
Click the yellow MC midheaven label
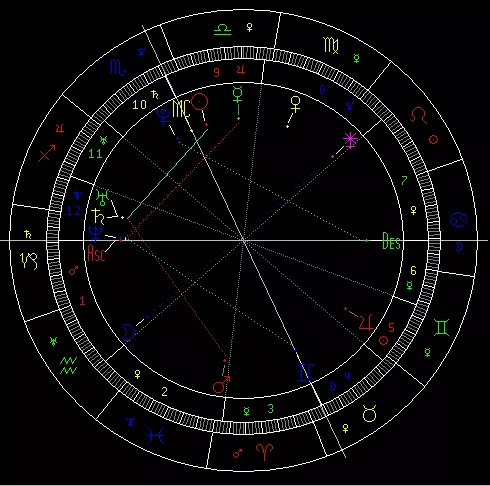tap(181, 109)
